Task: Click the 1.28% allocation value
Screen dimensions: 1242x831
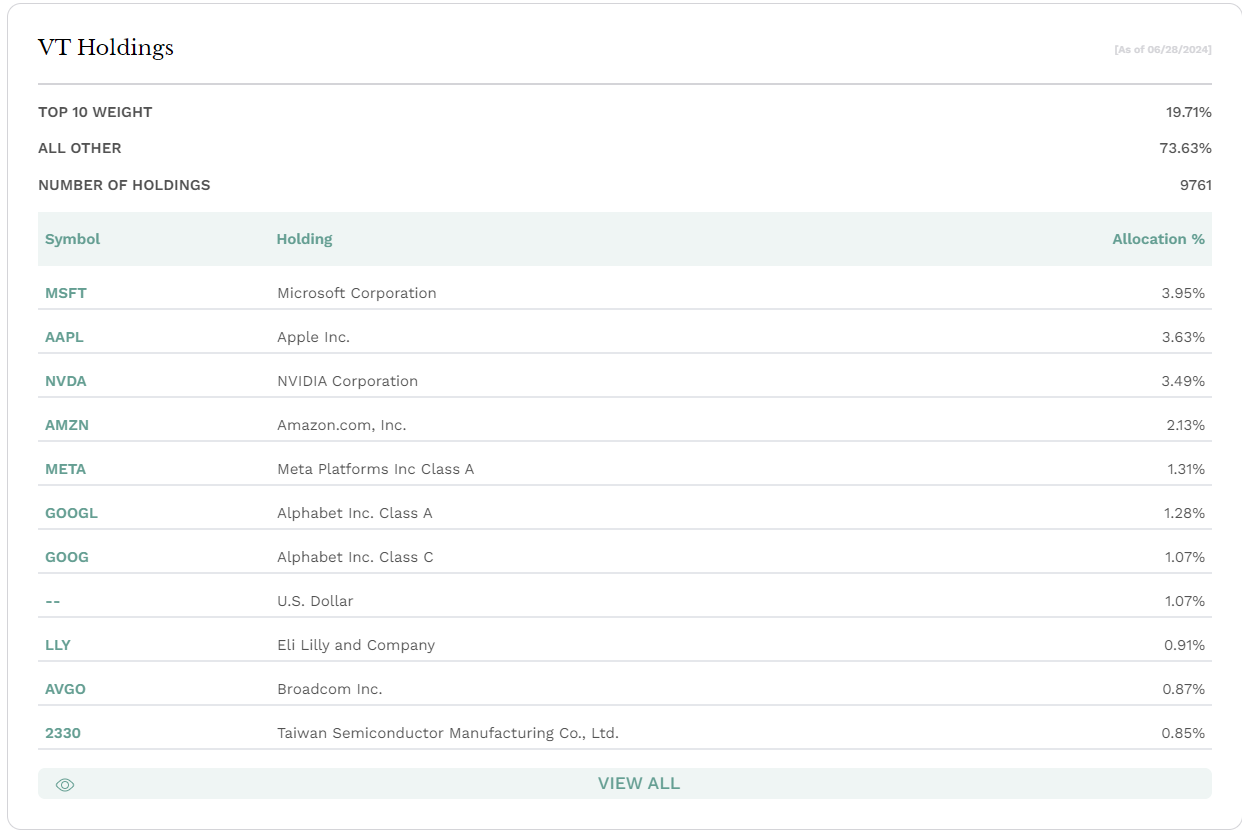Action: (1185, 513)
